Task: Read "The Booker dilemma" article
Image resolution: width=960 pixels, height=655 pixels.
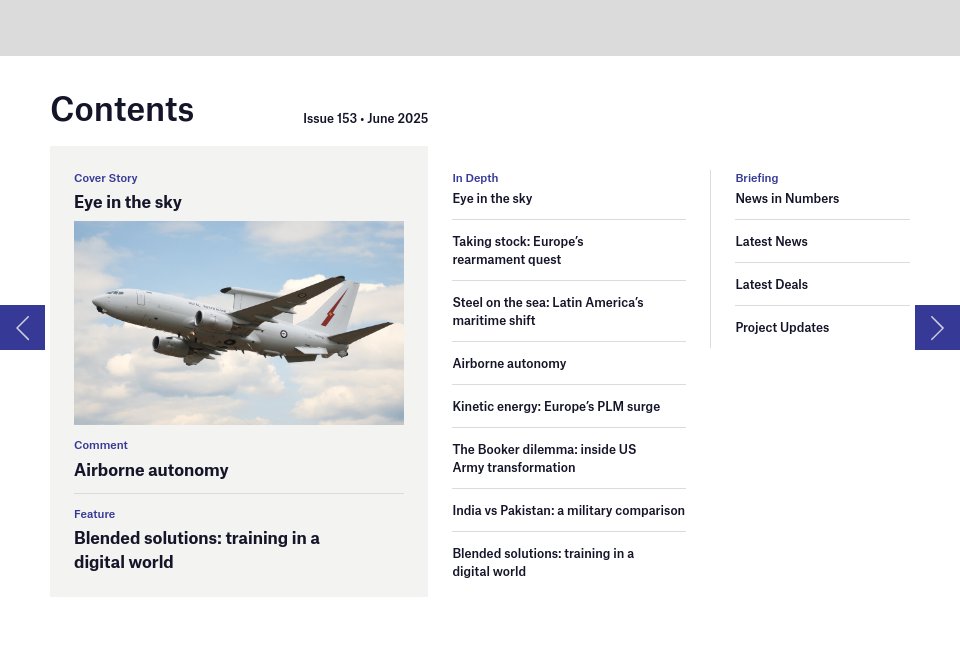Action: [544, 459]
